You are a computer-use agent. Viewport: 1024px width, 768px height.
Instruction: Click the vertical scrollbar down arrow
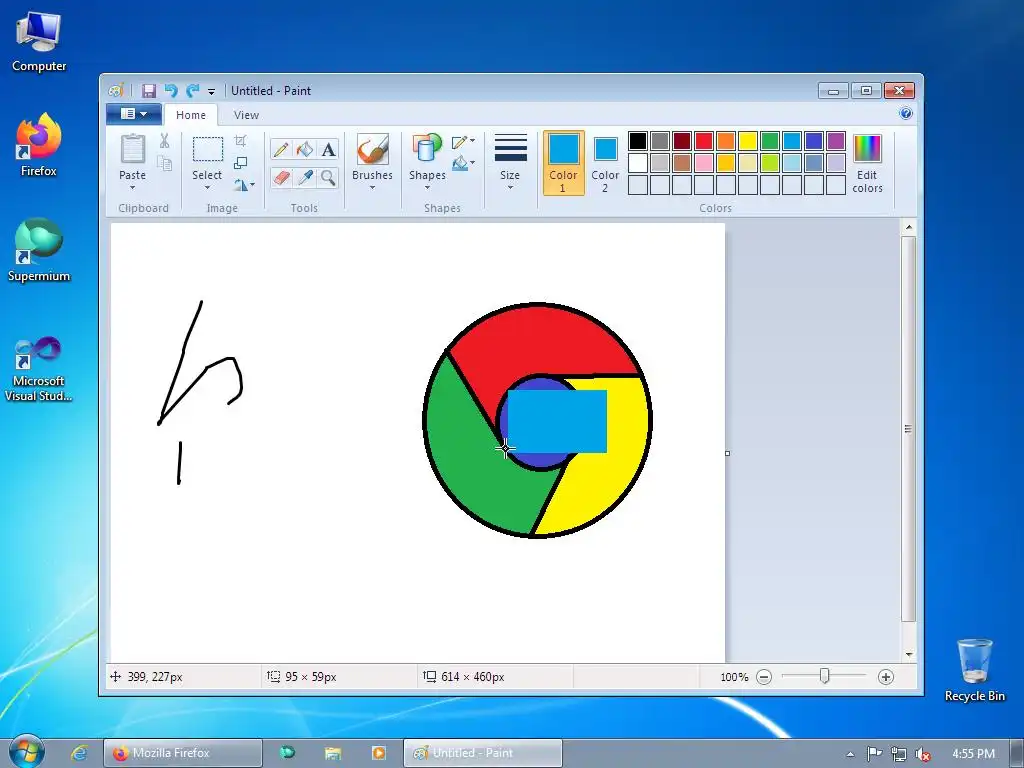[908, 654]
